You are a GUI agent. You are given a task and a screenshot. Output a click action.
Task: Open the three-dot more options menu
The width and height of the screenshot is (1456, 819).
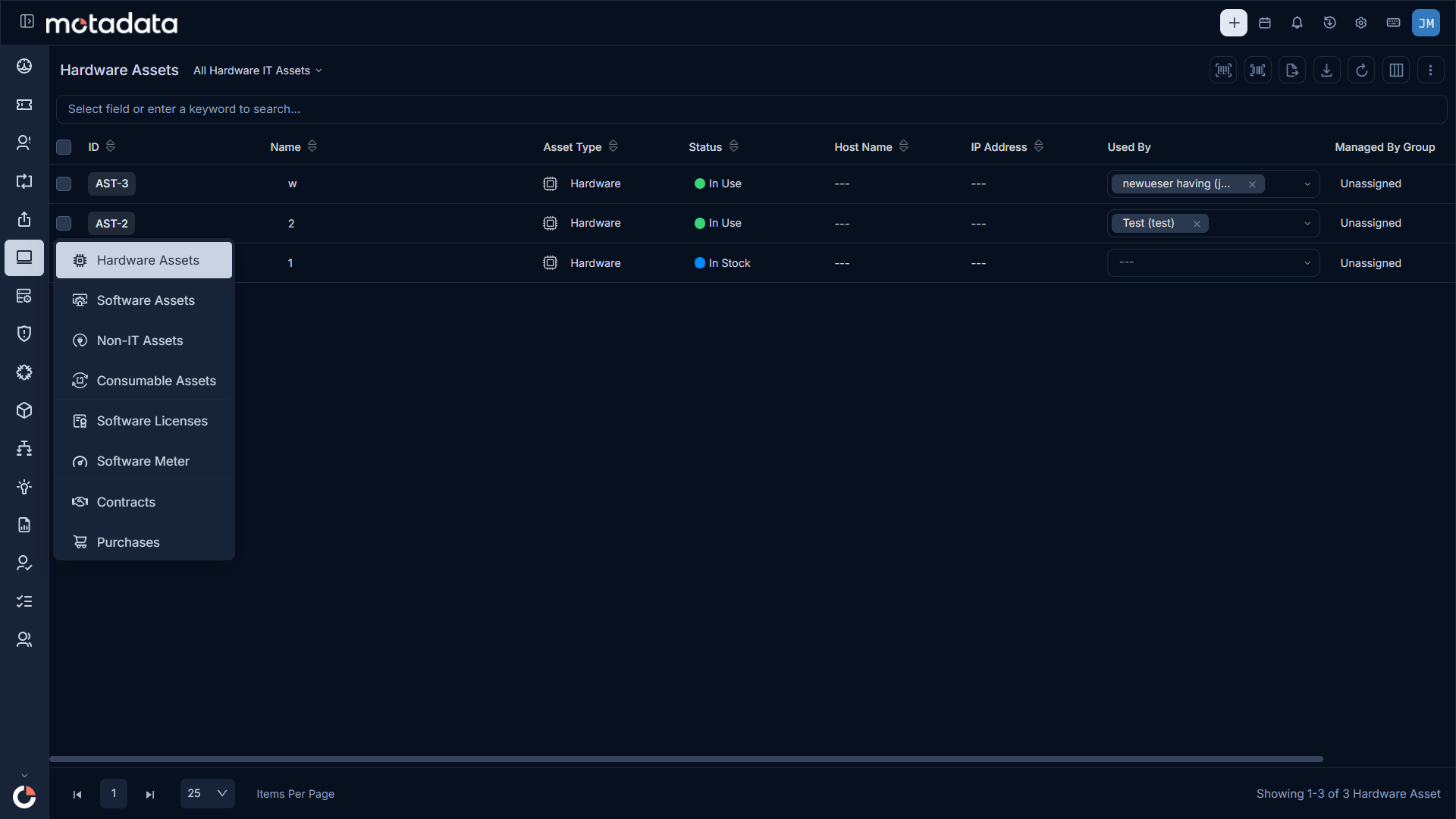[x=1430, y=70]
